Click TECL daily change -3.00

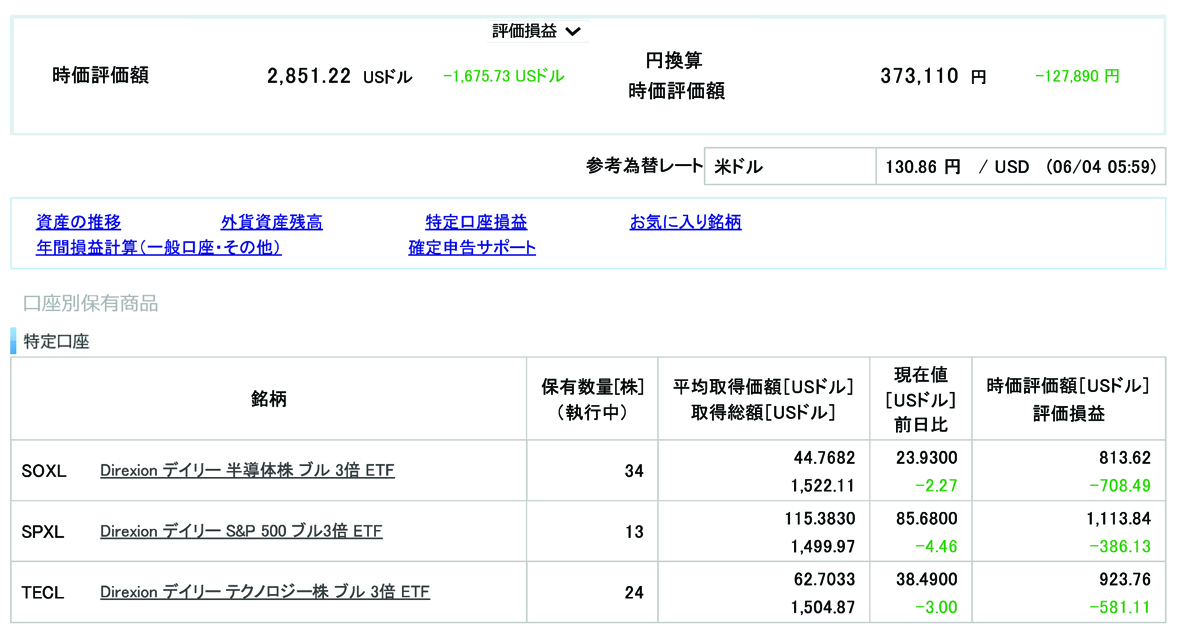pyautogui.click(x=936, y=608)
